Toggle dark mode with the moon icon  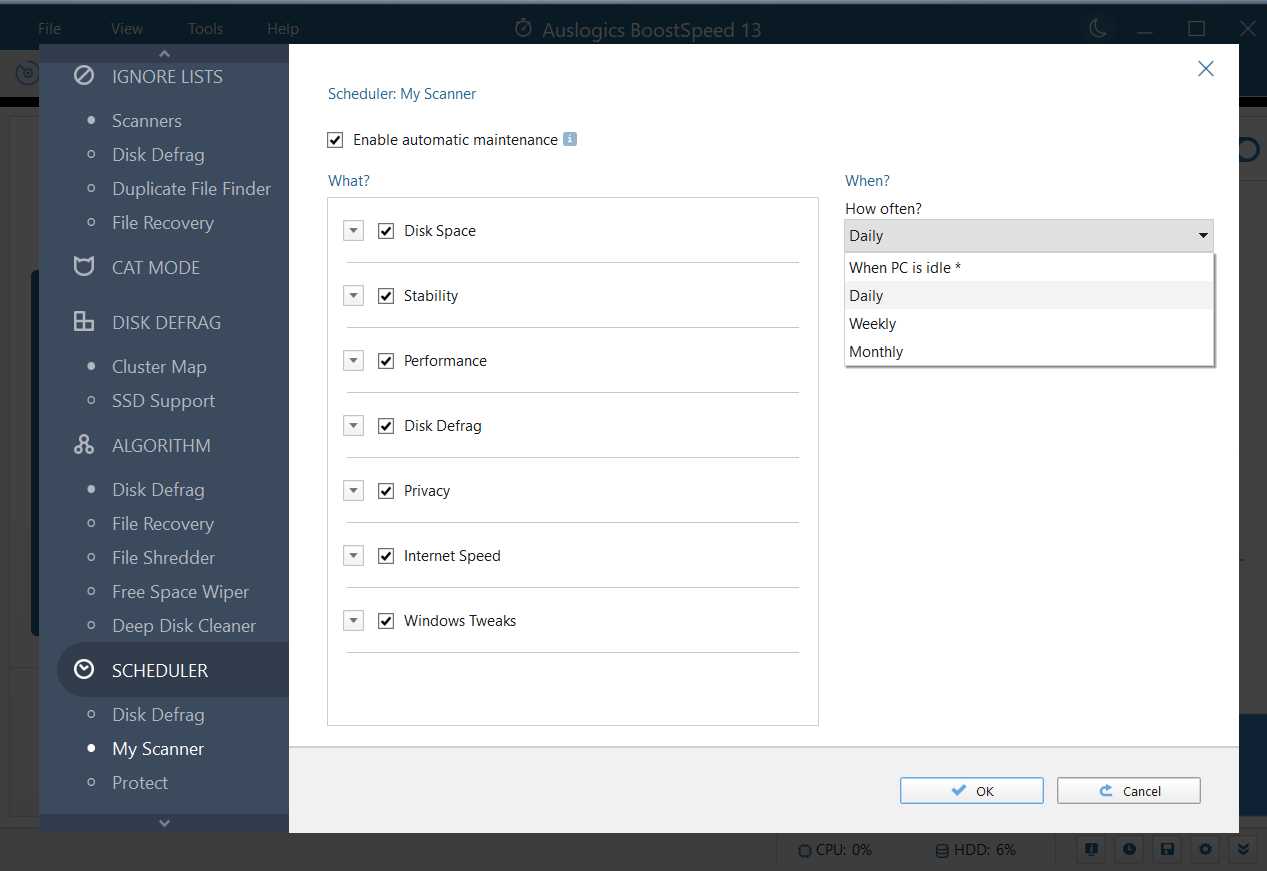pos(1098,29)
